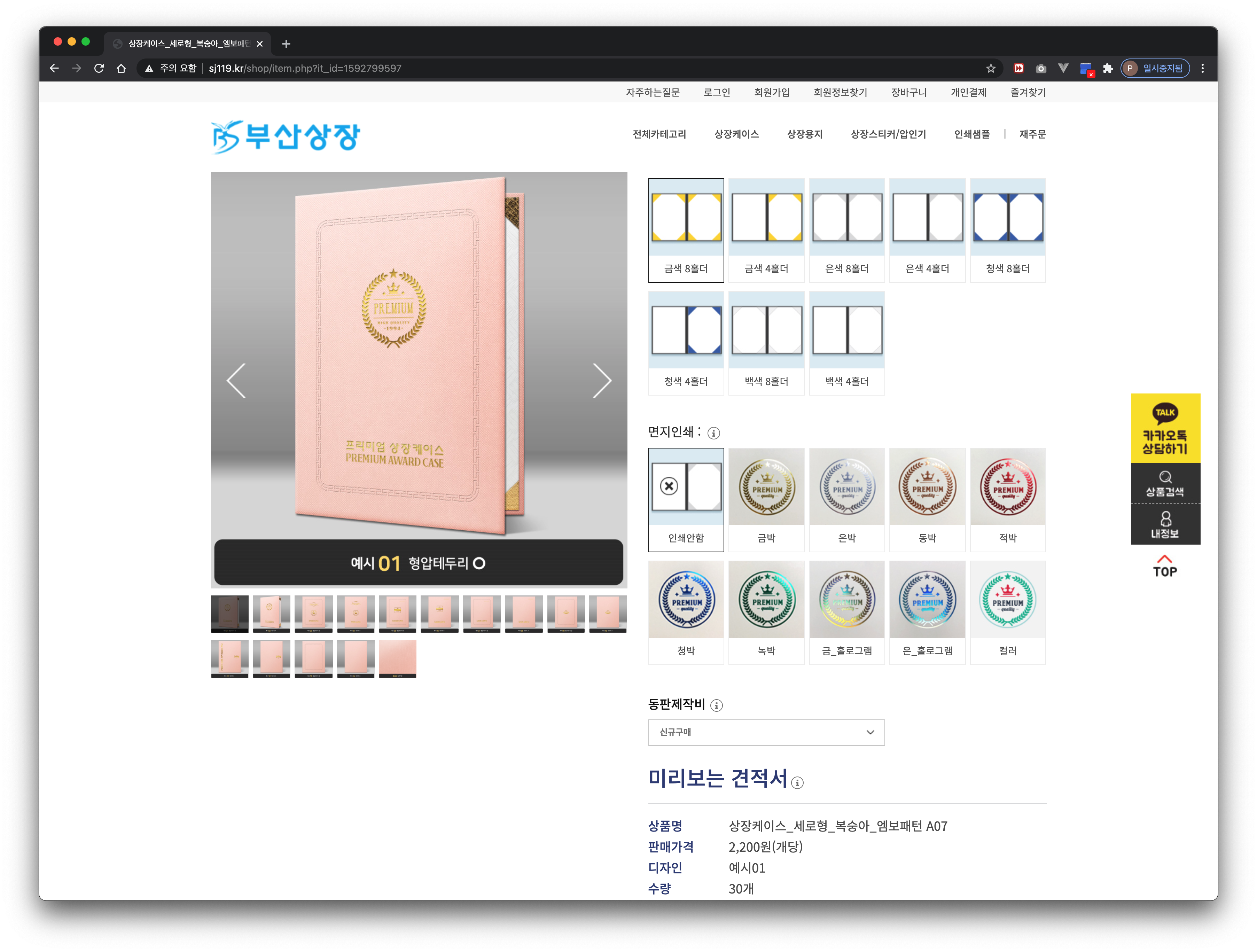Screen dimensions: 1257x952
Task: Click info icon beside 동판제작비
Action: [x=716, y=705]
